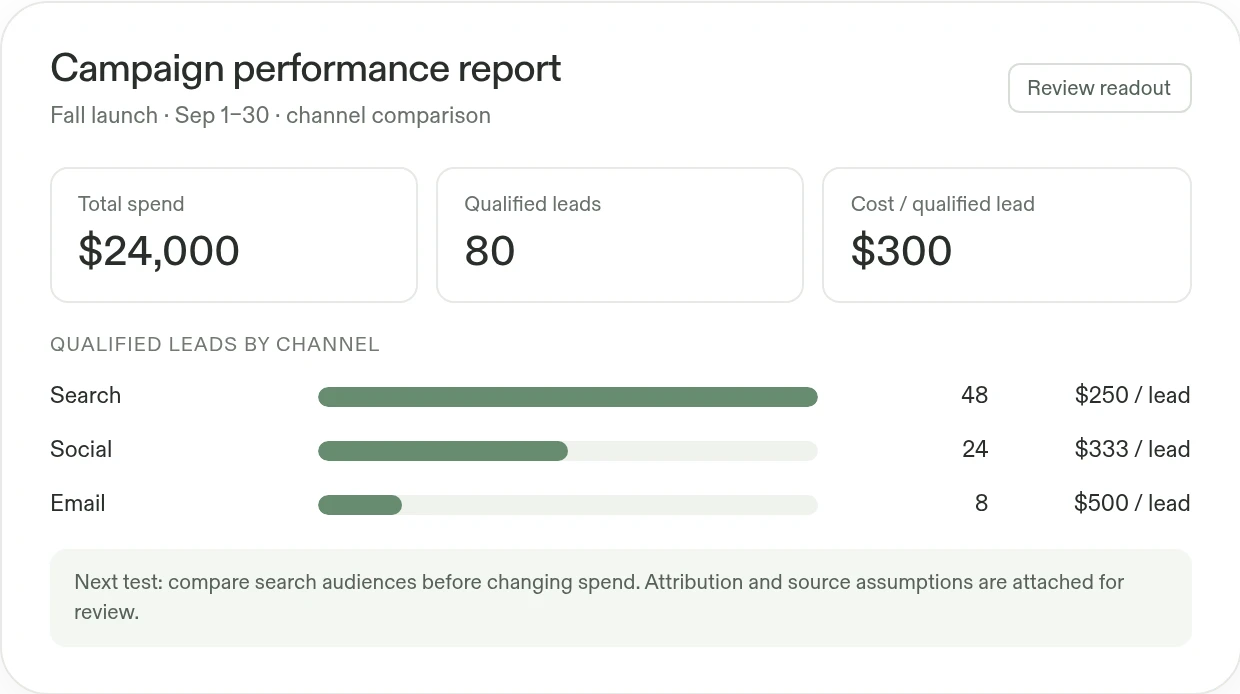Click the subtitle "Fall launch · Sep 1–30 · channel comparison"

click(270, 115)
